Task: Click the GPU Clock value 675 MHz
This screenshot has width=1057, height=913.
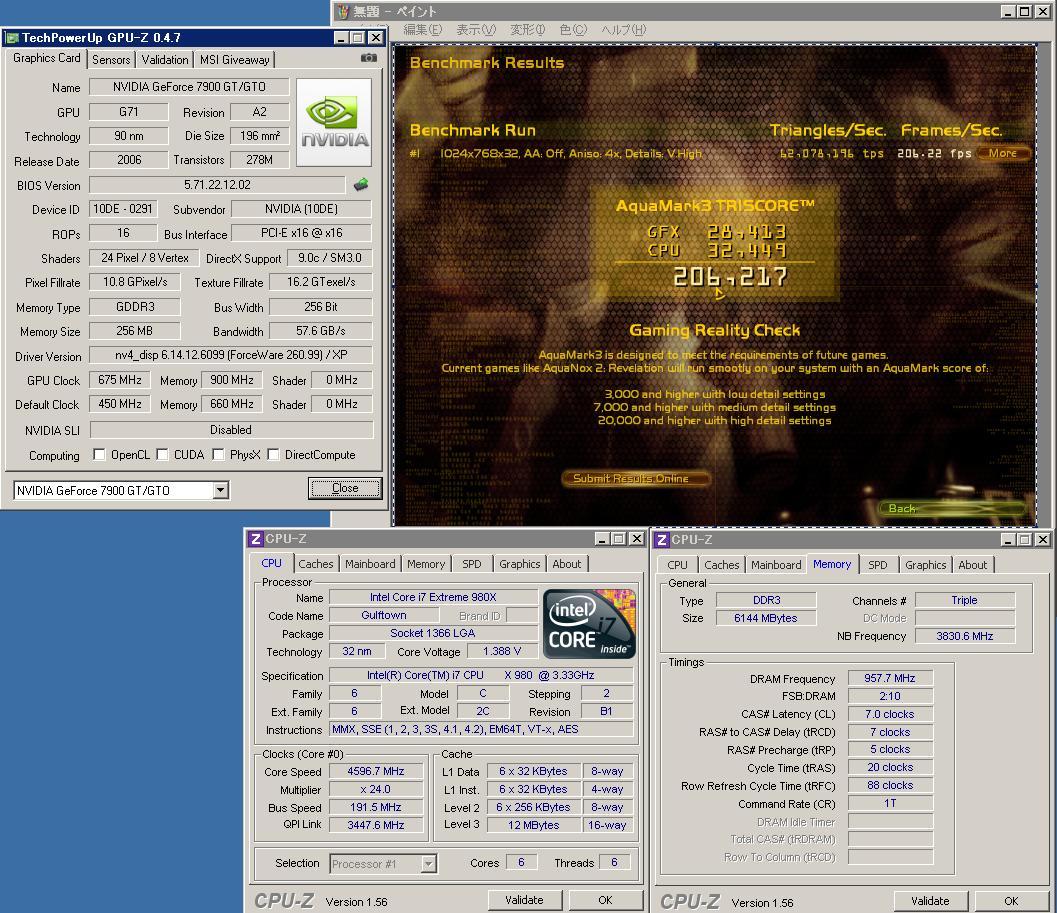Action: pos(120,380)
